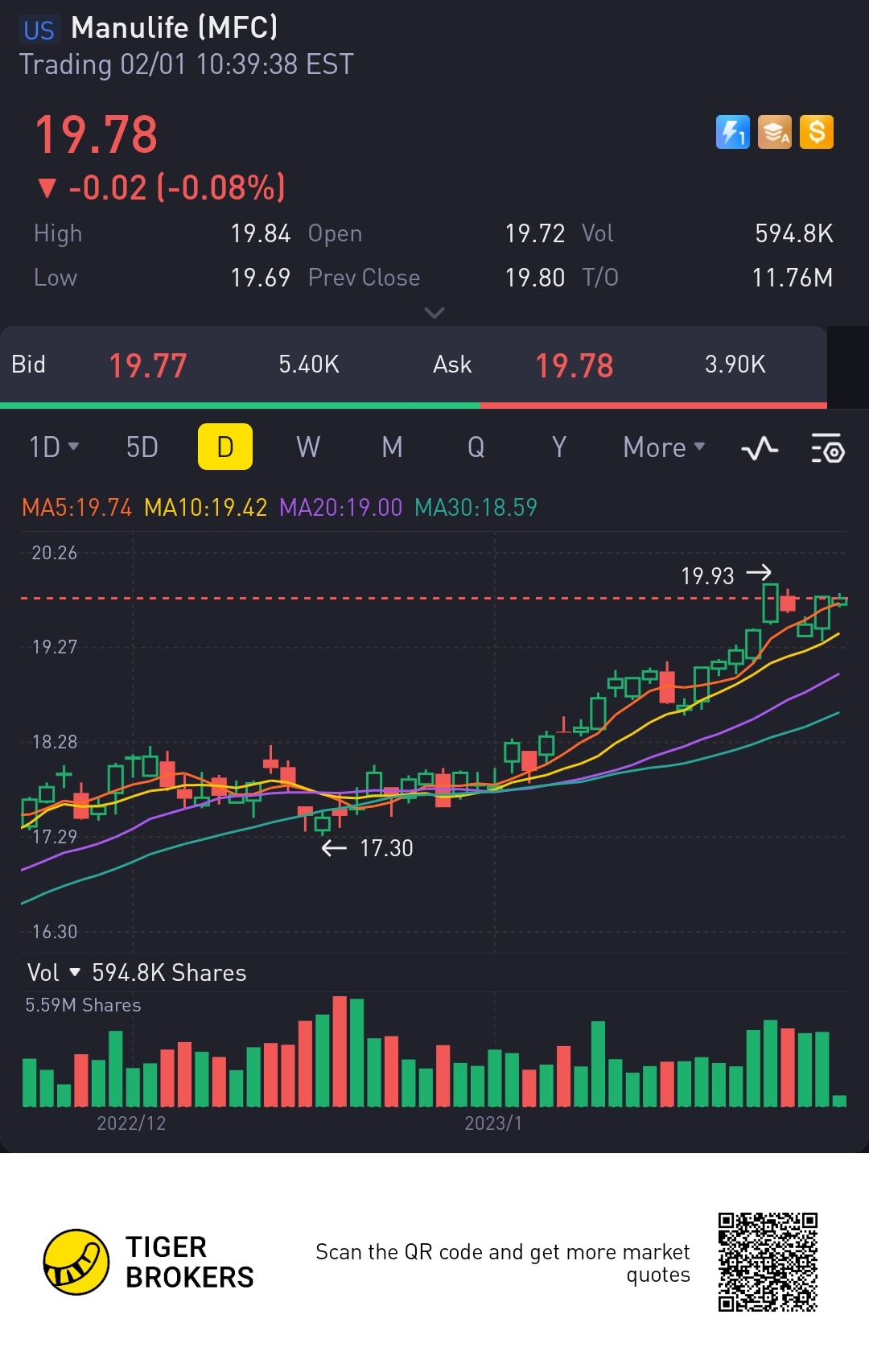869x1372 pixels.
Task: Switch to the 5D chart tab
Action: pos(142,447)
